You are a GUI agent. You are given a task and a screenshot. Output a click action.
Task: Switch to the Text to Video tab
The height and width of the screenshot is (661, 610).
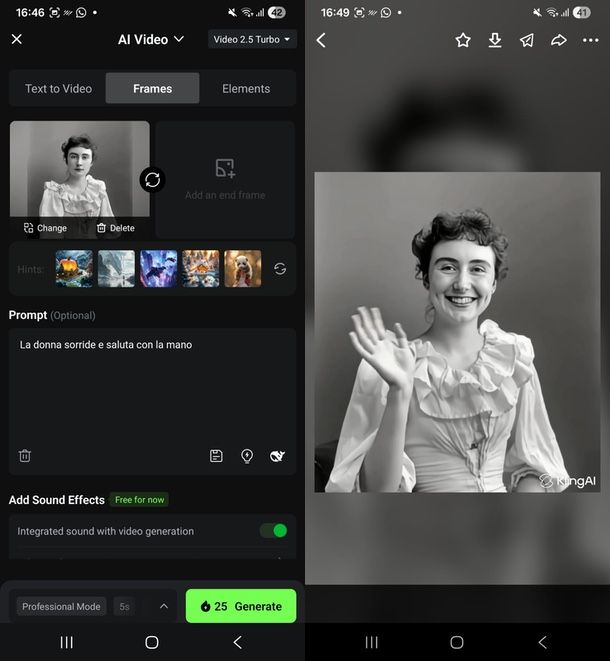point(58,89)
